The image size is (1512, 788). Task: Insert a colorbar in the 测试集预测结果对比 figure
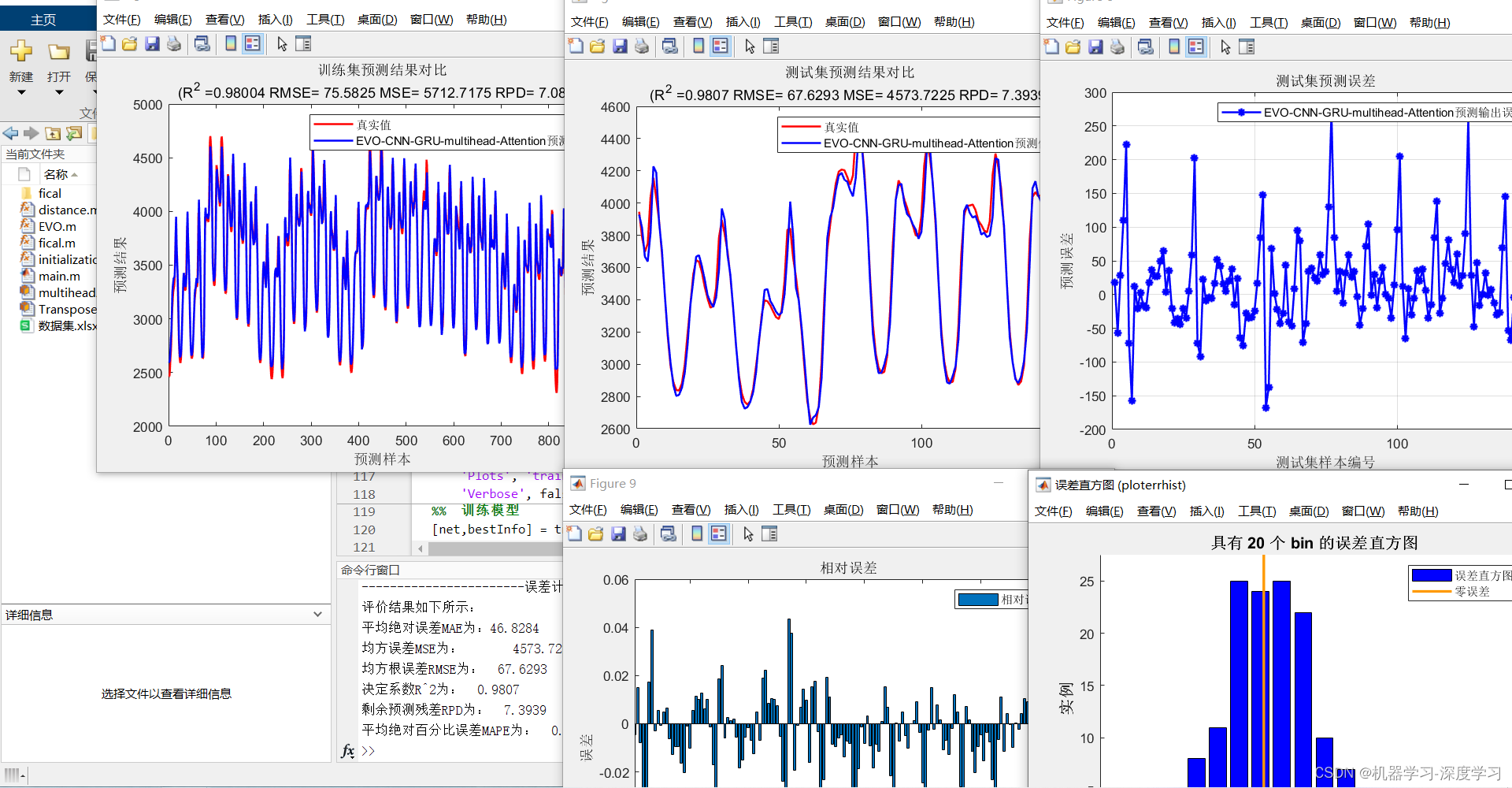699,46
